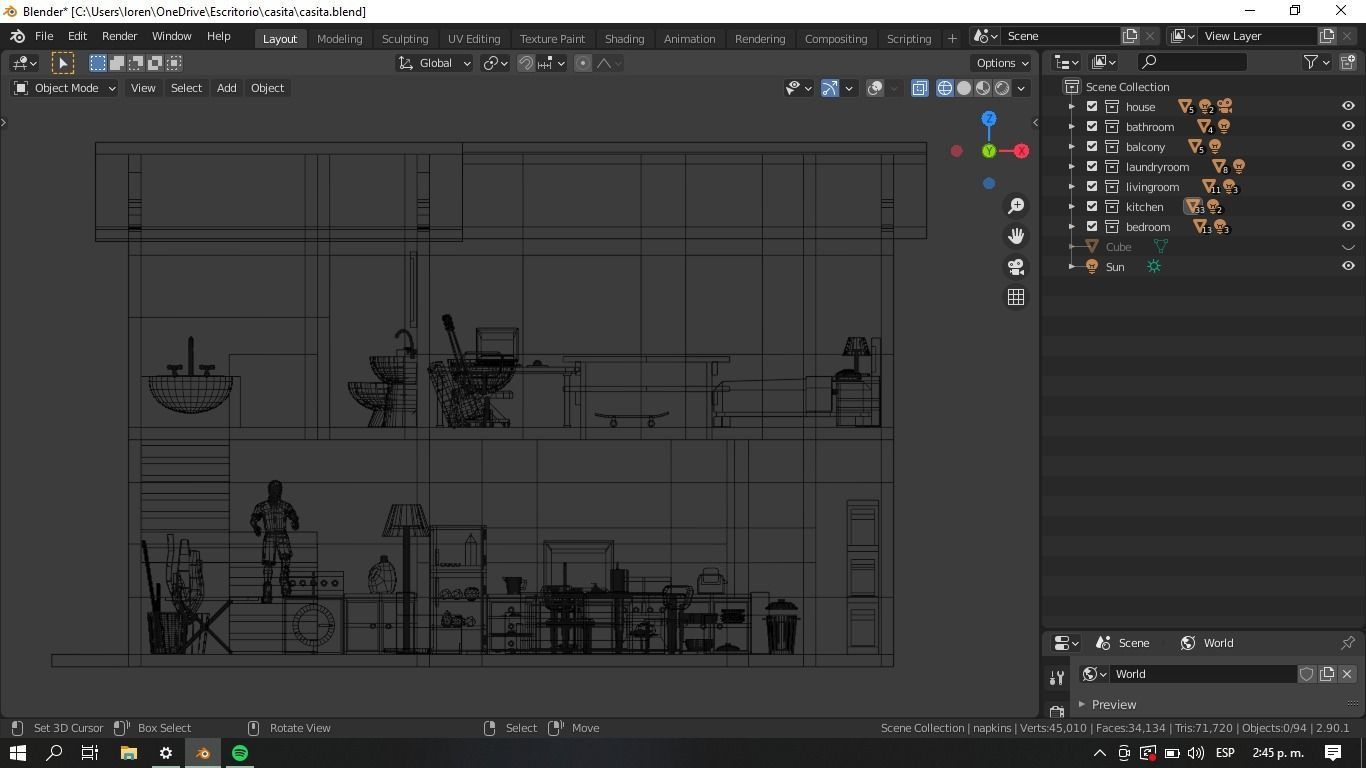Image resolution: width=1366 pixels, height=768 pixels.
Task: Open the Tool properties tab (wrench icon)
Action: (1057, 678)
